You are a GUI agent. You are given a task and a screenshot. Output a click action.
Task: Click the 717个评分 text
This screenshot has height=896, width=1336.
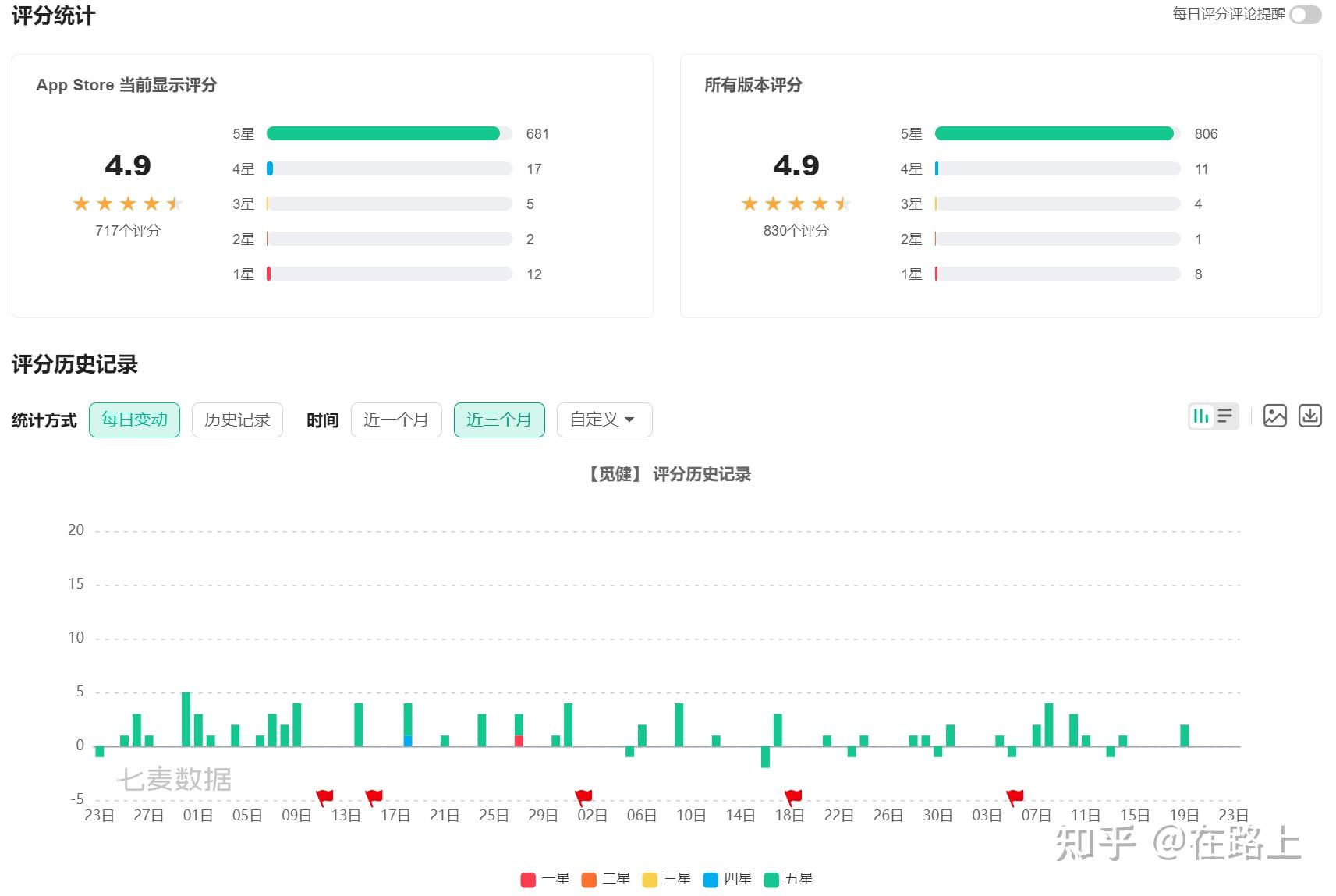point(128,231)
